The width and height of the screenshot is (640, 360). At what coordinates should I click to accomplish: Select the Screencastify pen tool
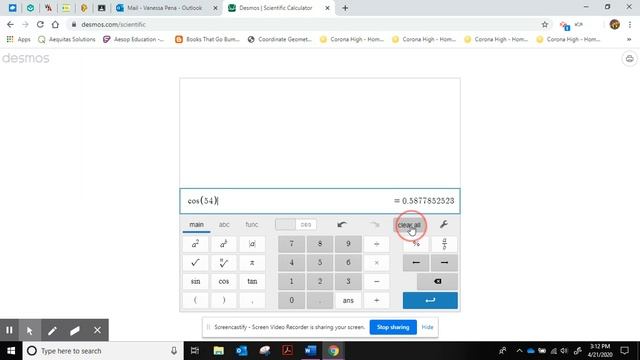click(52, 330)
